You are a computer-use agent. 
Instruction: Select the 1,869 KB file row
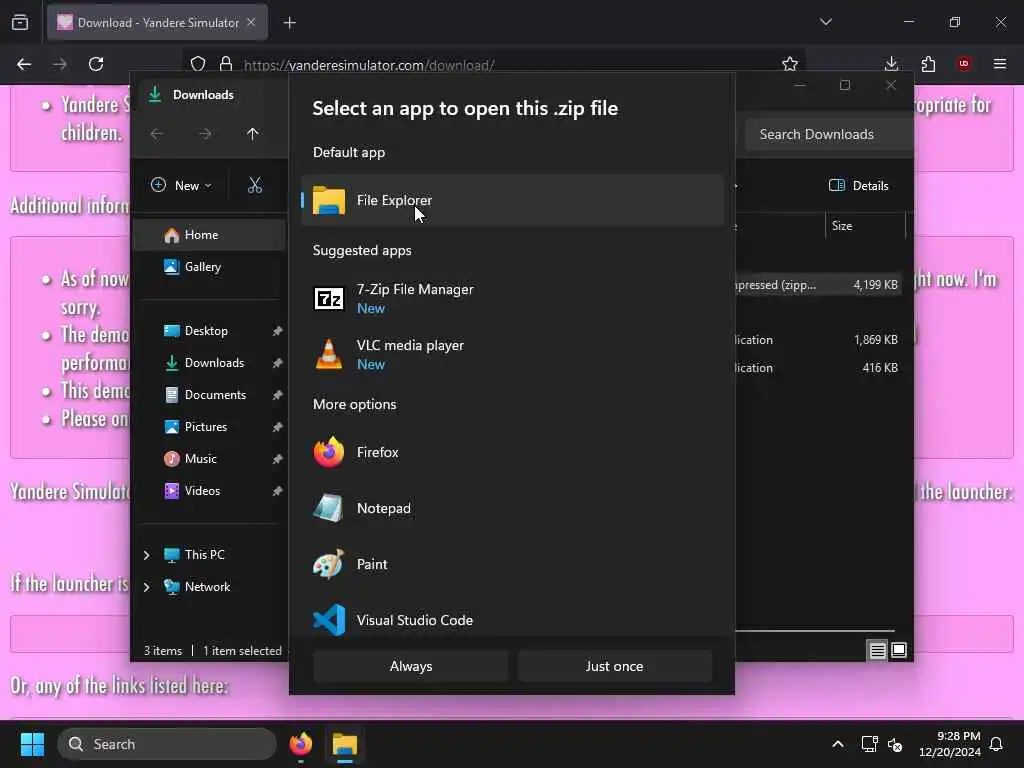pos(818,340)
